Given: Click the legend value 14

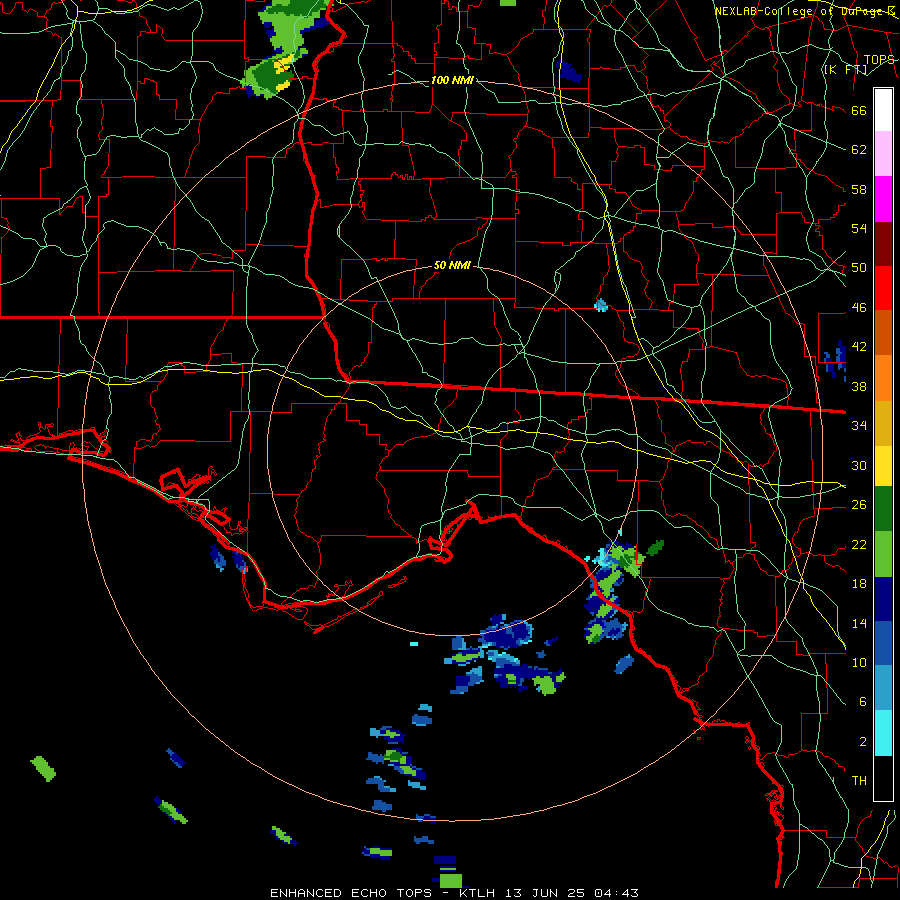Looking at the screenshot, I should [x=859, y=623].
